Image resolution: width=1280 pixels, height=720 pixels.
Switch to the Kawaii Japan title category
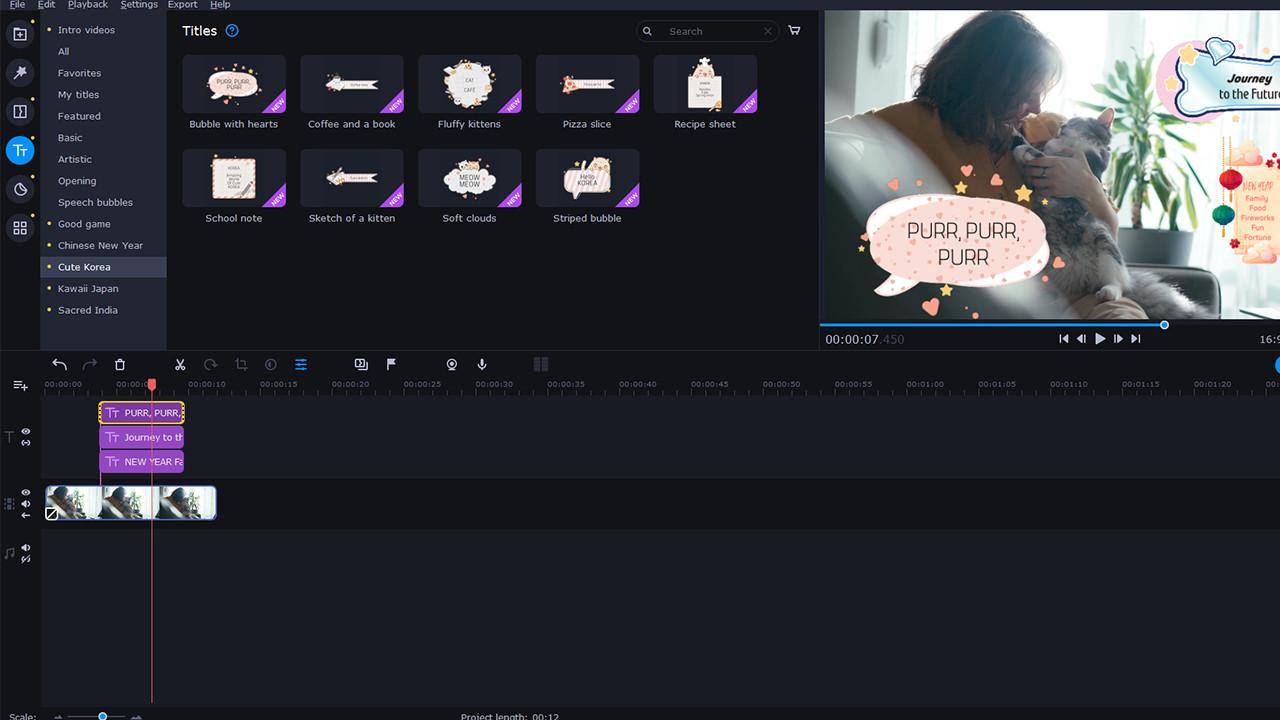(87, 288)
